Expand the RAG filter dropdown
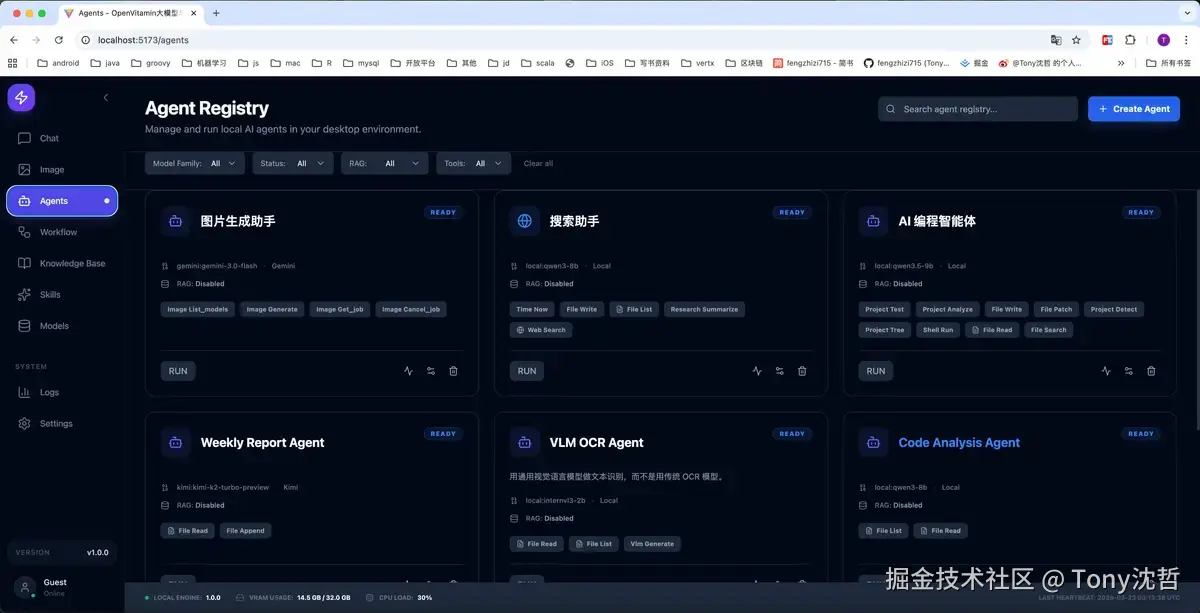1200x613 pixels. [385, 163]
